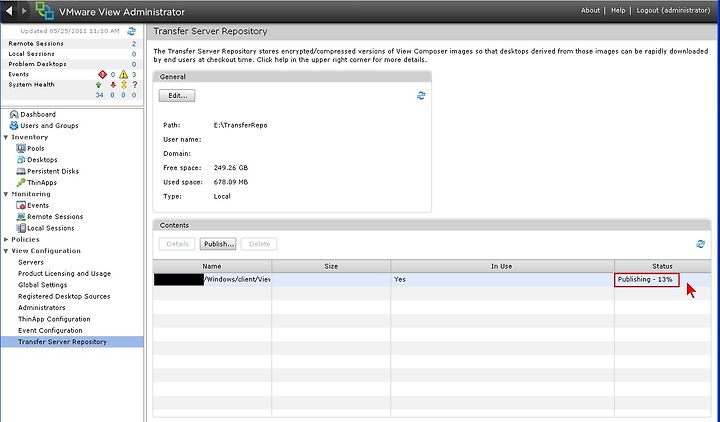Collapse the Monitoring tree section
The height and width of the screenshot is (422, 720).
coord(6,194)
